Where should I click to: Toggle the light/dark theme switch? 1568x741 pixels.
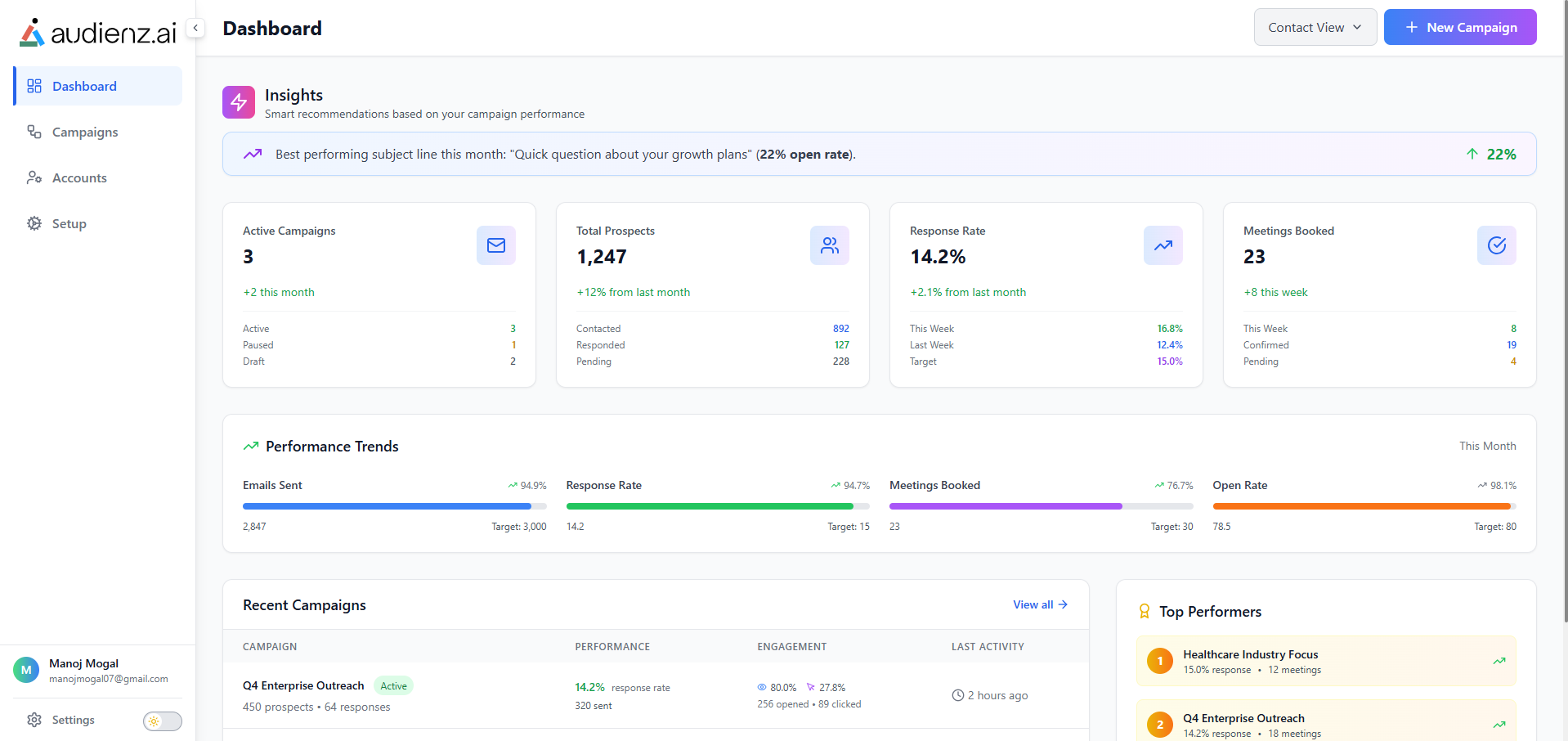point(162,721)
